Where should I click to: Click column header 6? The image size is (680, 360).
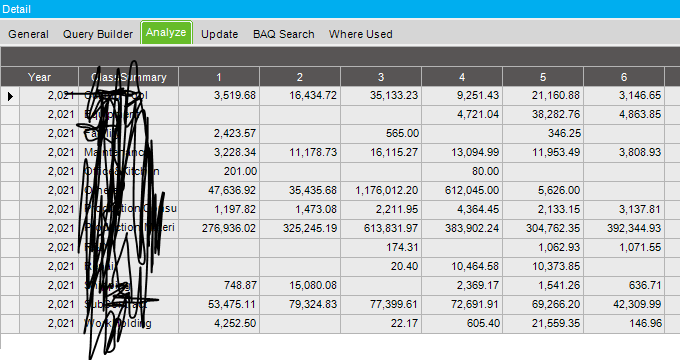(624, 77)
